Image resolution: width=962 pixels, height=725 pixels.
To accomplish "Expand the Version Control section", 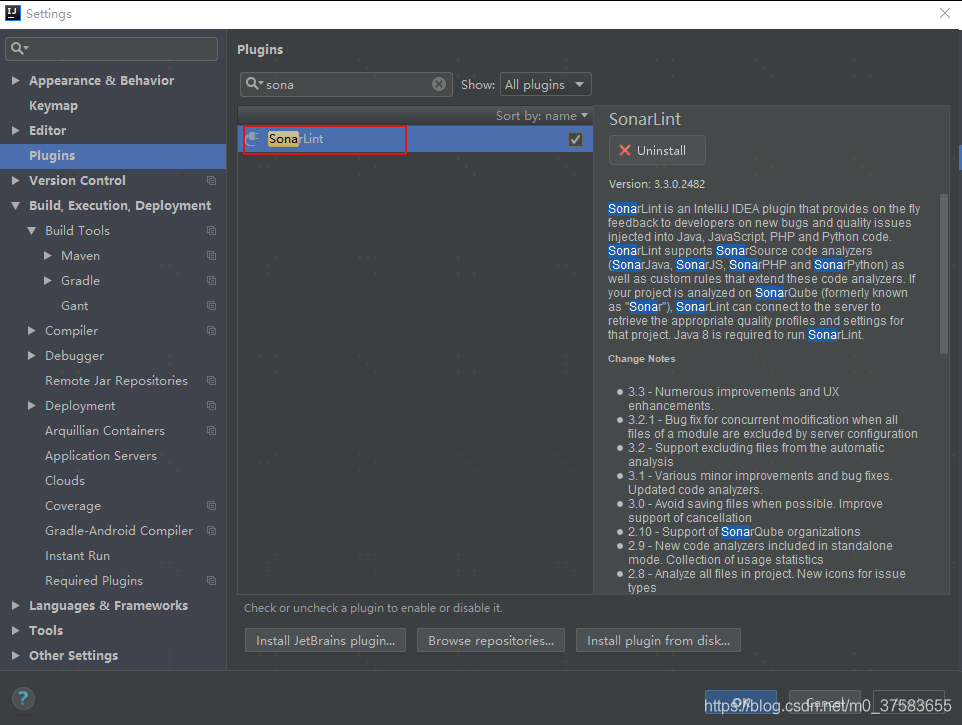I will pos(15,180).
